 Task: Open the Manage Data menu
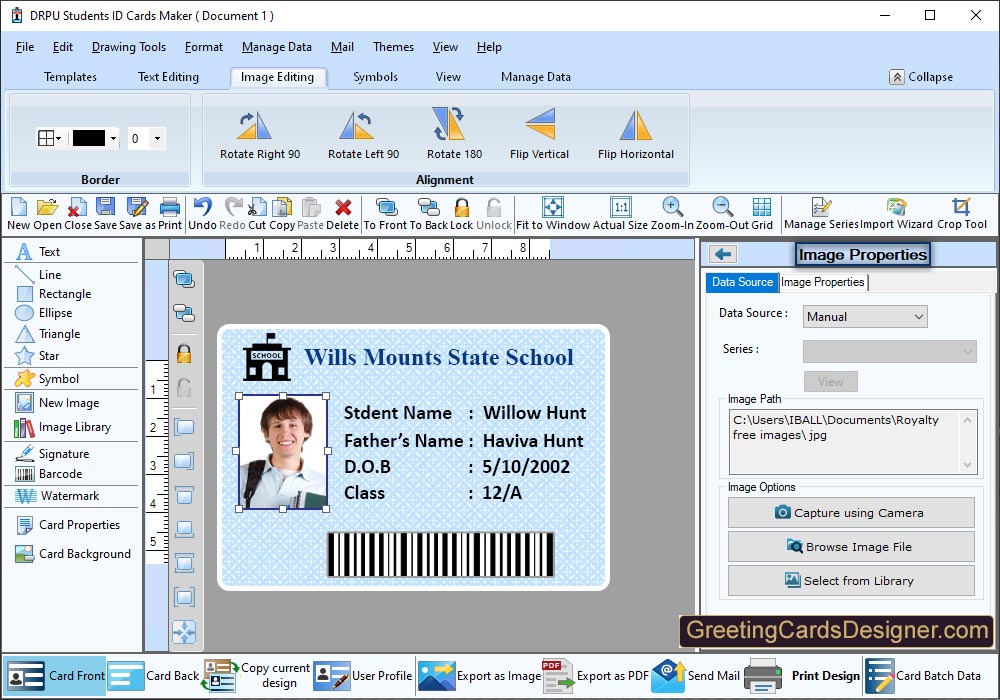pyautogui.click(x=277, y=47)
